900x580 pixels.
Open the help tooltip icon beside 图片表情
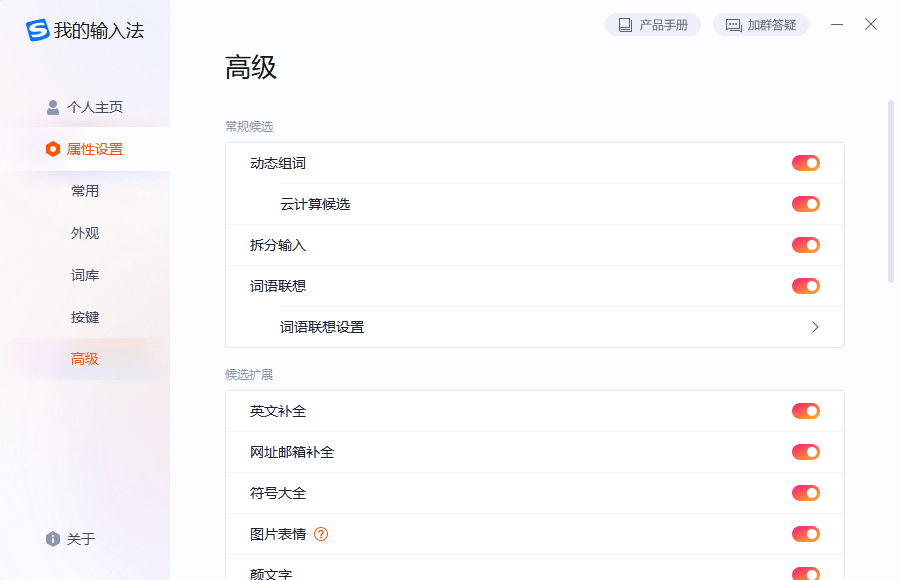coord(320,534)
